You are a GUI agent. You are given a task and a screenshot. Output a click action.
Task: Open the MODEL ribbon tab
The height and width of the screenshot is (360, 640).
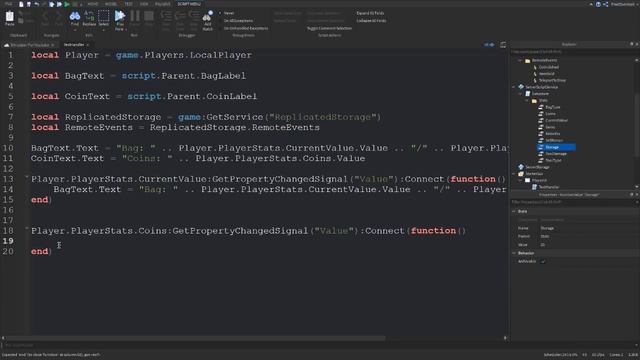[111, 4]
